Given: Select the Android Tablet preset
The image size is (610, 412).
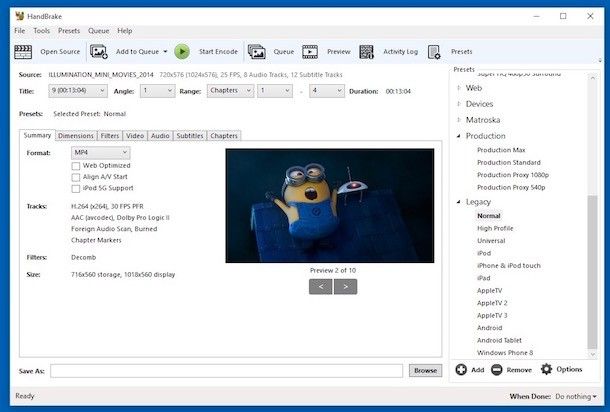Looking at the screenshot, I should click(499, 340).
